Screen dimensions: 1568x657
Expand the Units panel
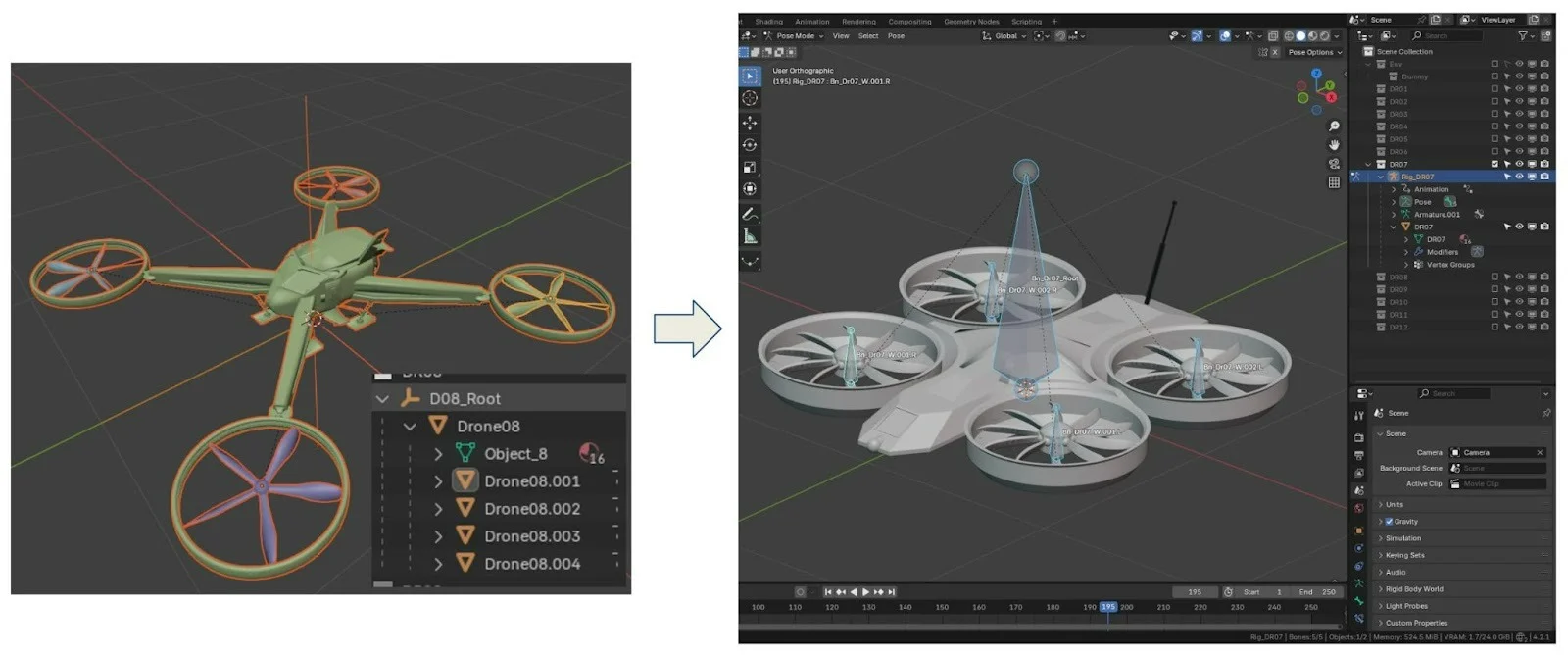[x=1394, y=505]
